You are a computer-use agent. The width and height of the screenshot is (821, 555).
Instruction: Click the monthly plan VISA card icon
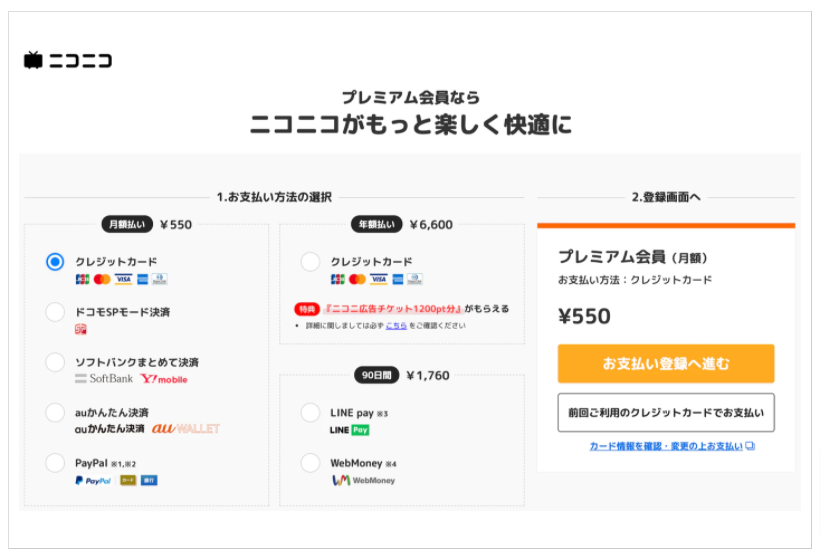point(123,279)
